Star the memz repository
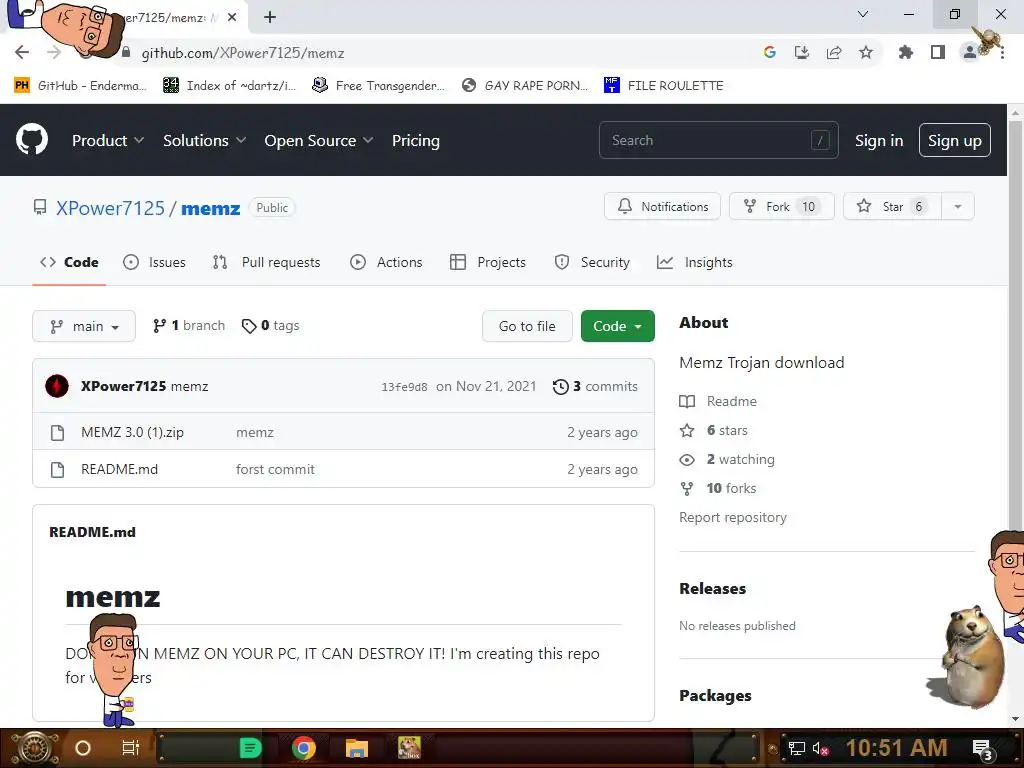1024x768 pixels. [892, 206]
